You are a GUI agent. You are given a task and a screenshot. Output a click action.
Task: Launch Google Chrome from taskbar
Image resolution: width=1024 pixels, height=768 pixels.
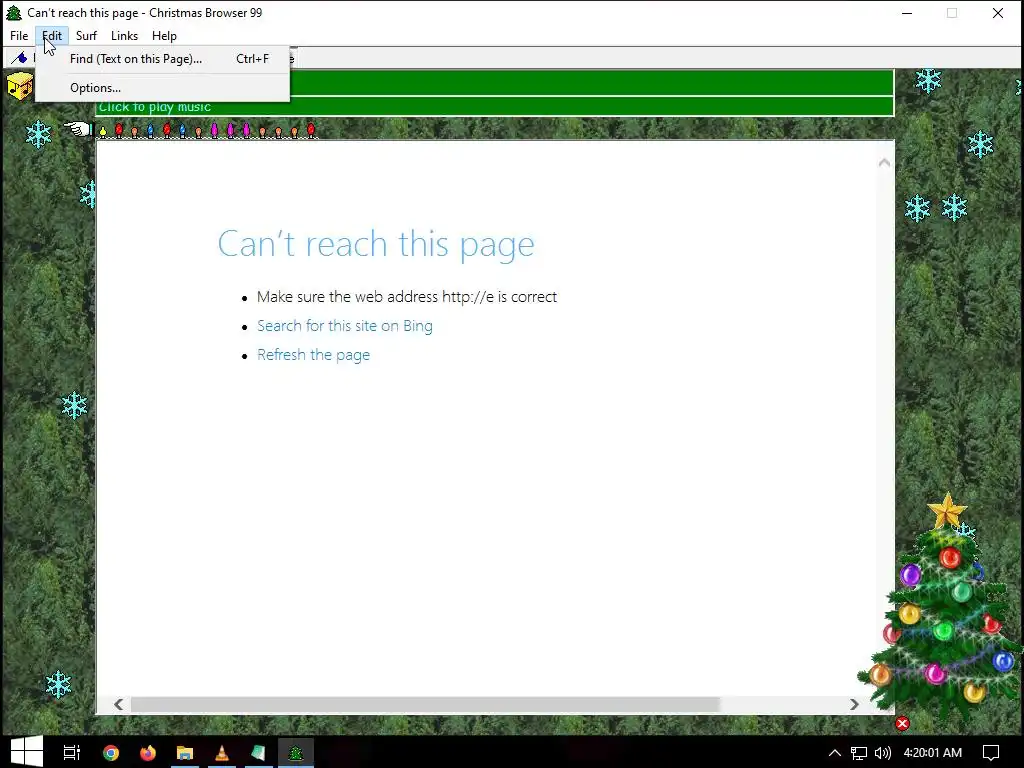[111, 752]
